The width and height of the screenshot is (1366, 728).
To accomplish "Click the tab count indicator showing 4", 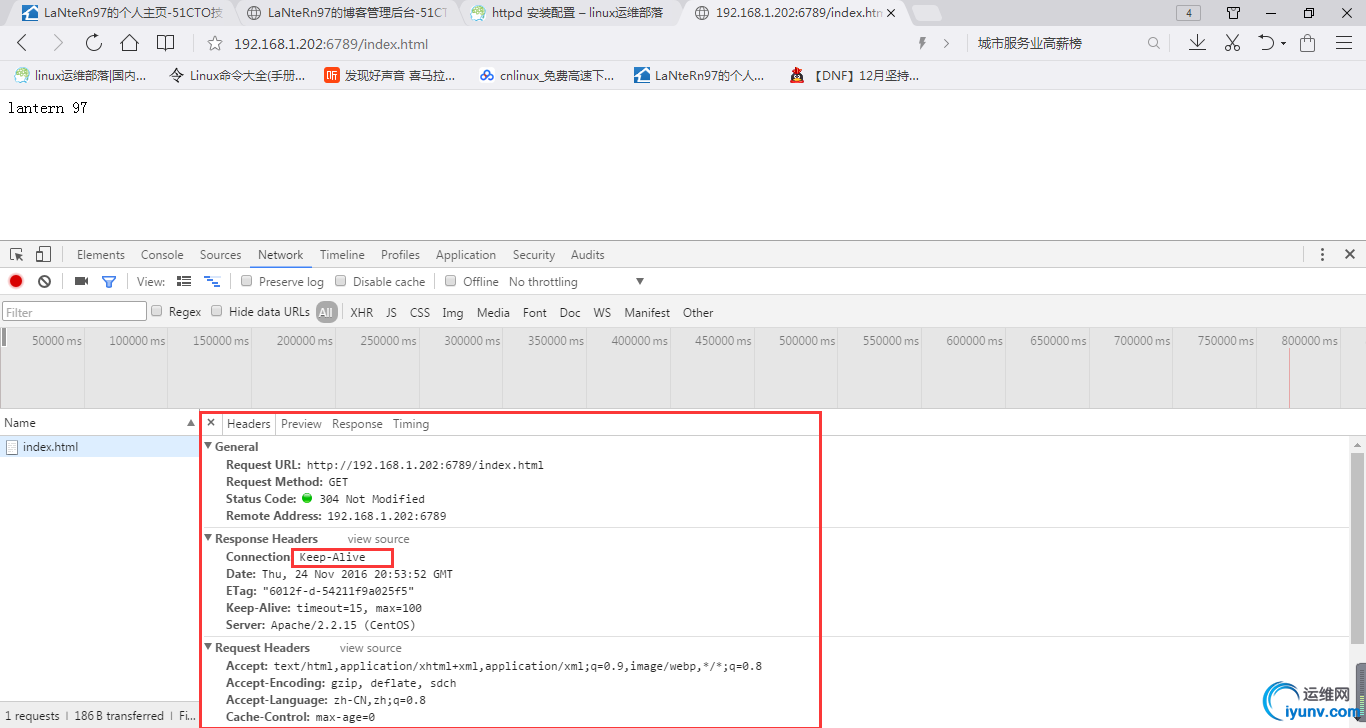I will [x=1188, y=13].
